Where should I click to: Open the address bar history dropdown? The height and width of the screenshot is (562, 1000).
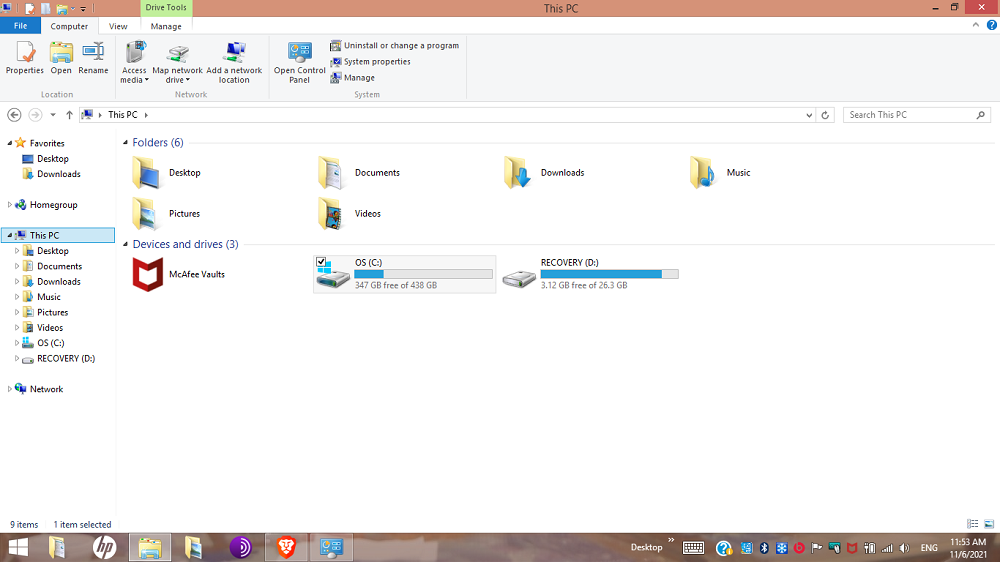[809, 115]
